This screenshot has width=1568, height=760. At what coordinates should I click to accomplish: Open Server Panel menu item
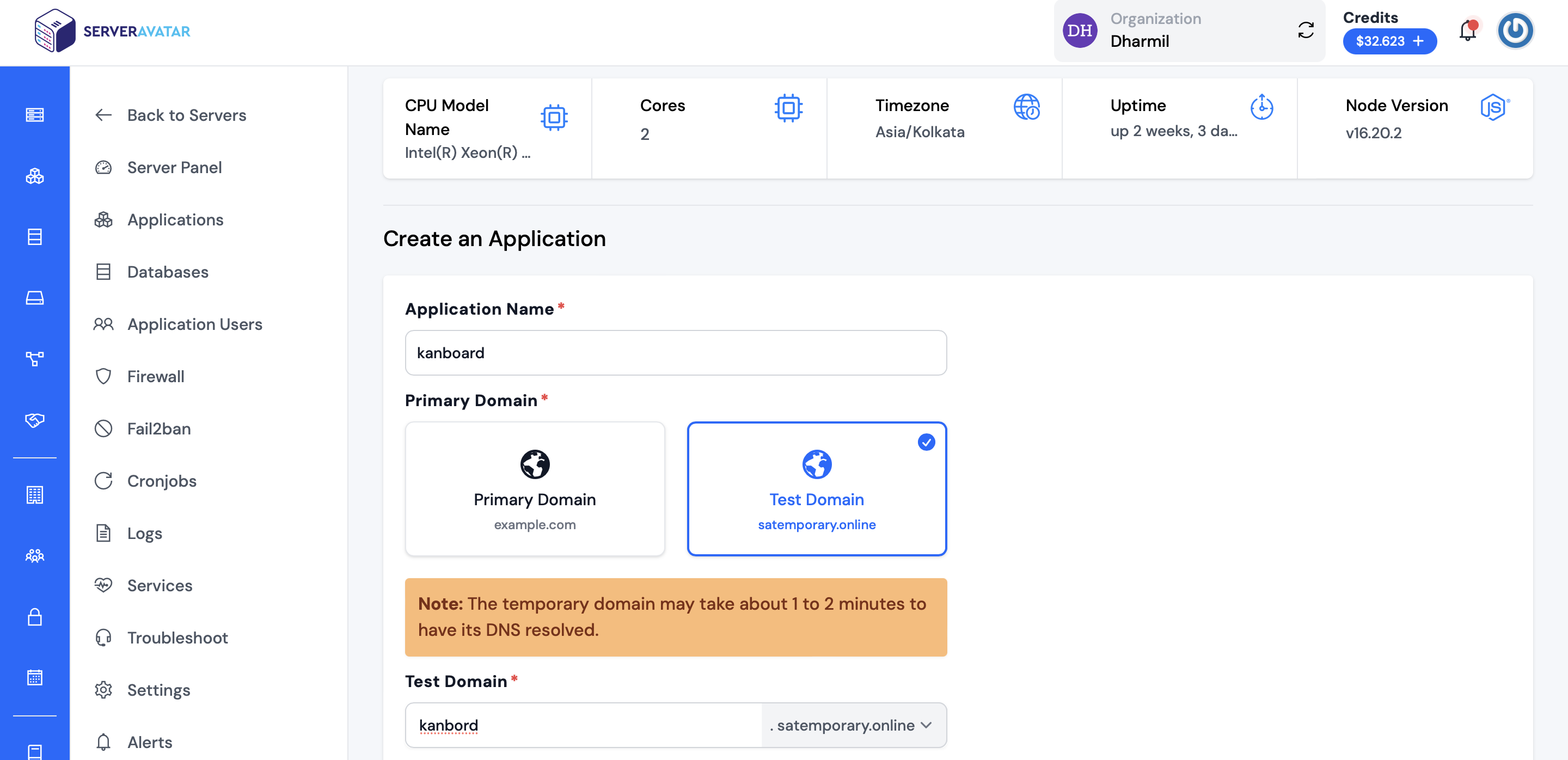click(x=174, y=167)
